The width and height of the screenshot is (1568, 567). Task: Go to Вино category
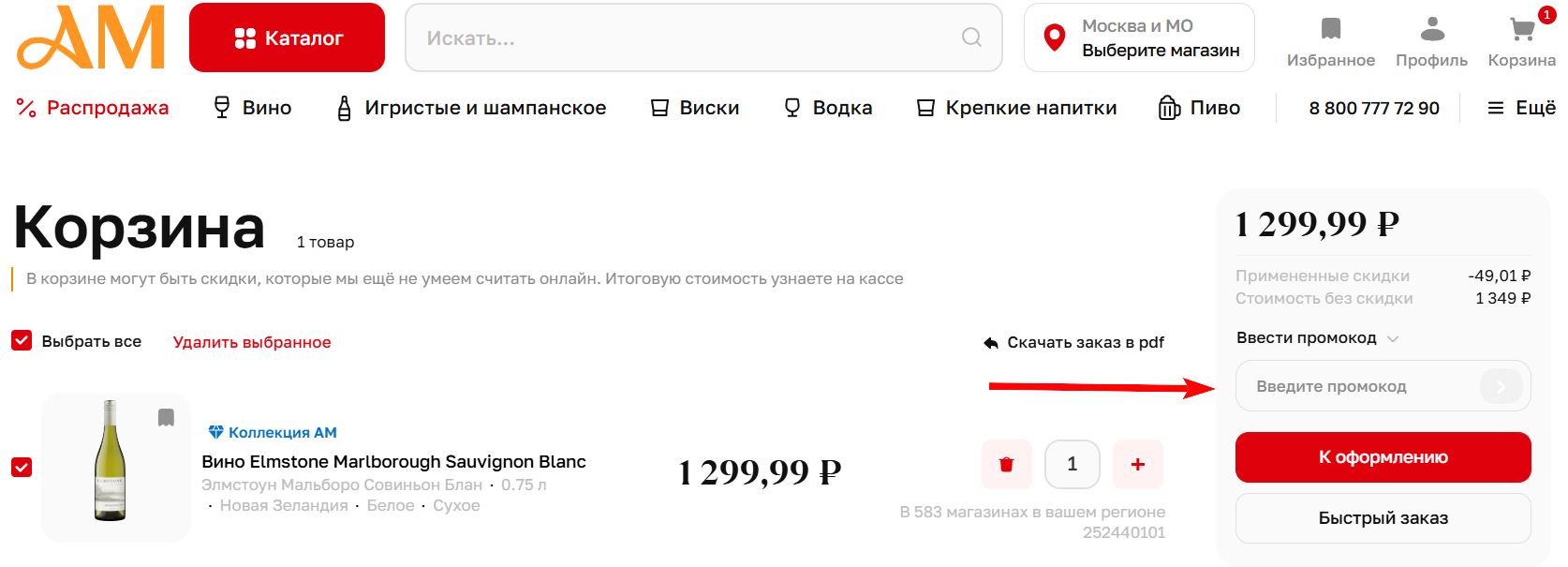253,108
